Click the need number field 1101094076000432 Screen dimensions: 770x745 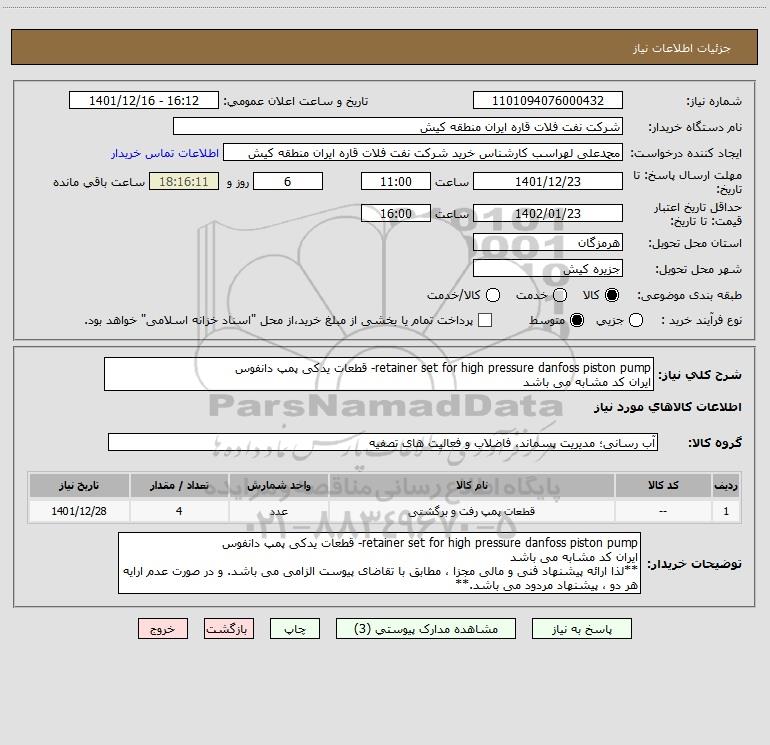click(x=548, y=100)
